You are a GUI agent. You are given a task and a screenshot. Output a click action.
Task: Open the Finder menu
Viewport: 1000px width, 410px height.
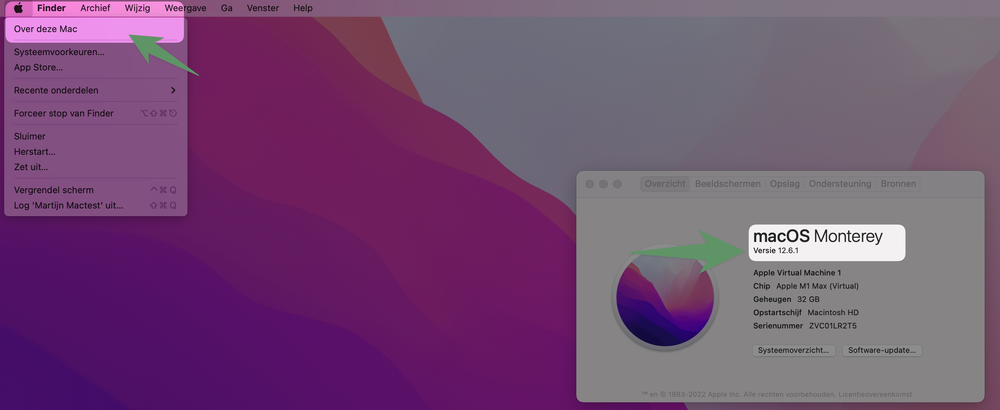pyautogui.click(x=51, y=8)
